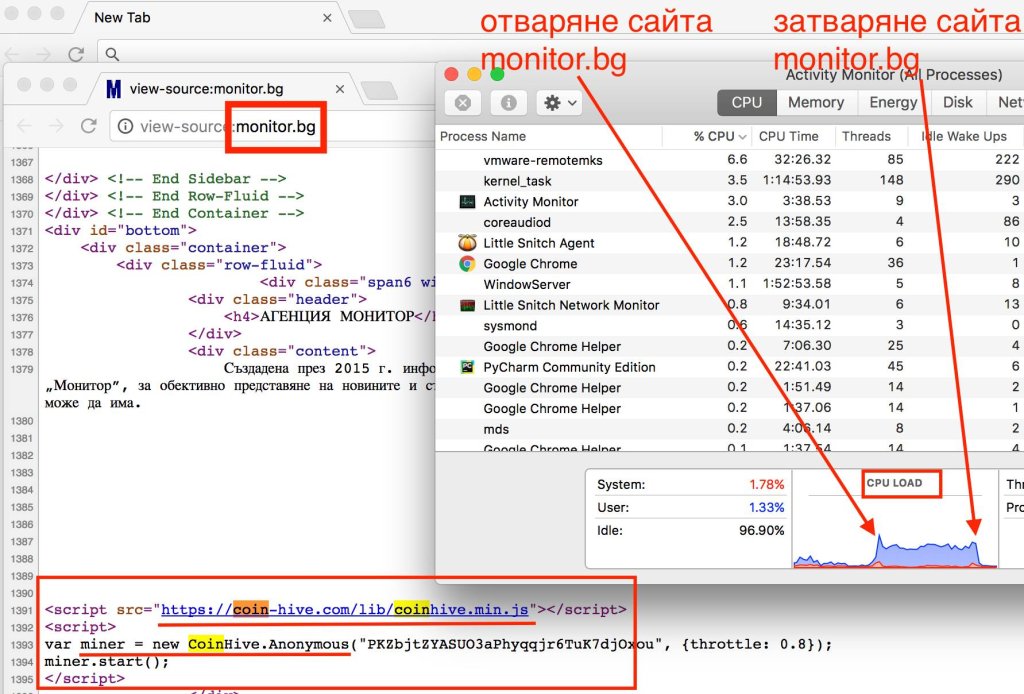Switch to the CPU tab

[746, 103]
